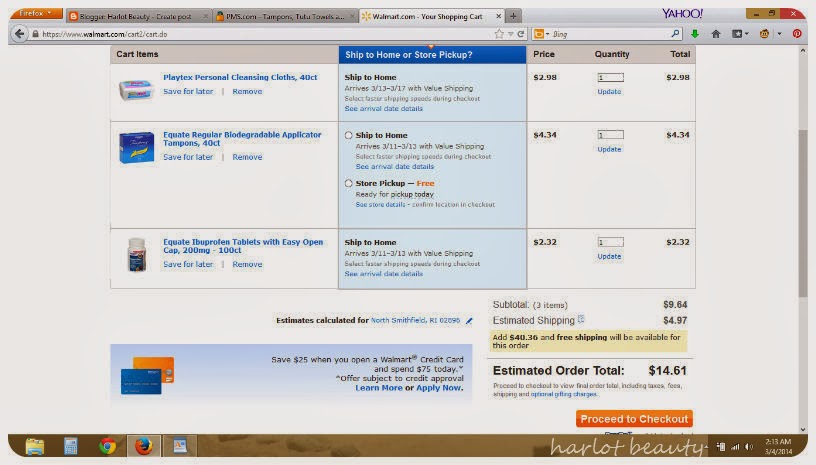Open Calculator from taskbar

click(71, 446)
